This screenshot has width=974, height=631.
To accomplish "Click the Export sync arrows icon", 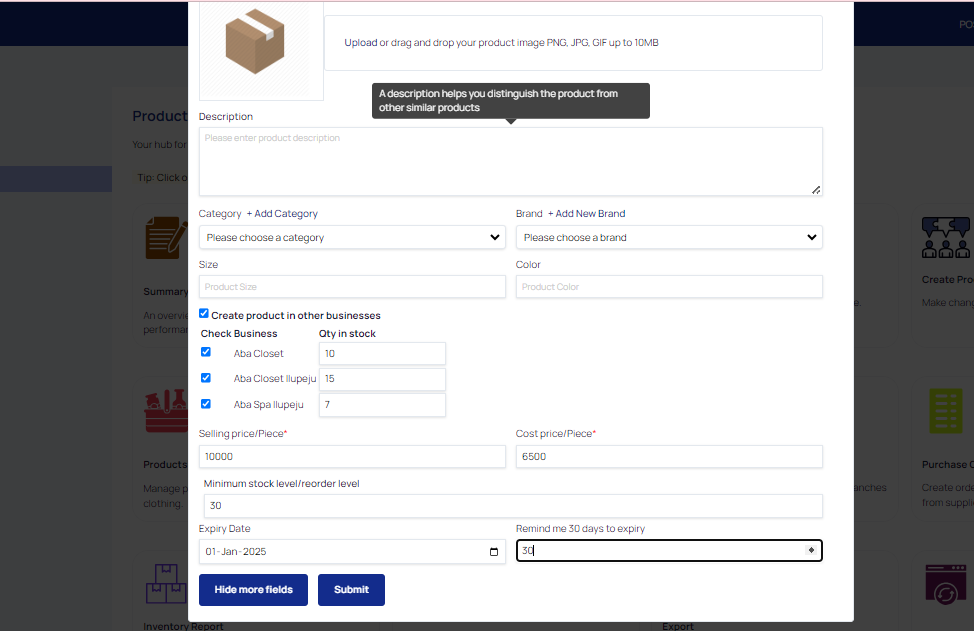I will coord(945,585).
